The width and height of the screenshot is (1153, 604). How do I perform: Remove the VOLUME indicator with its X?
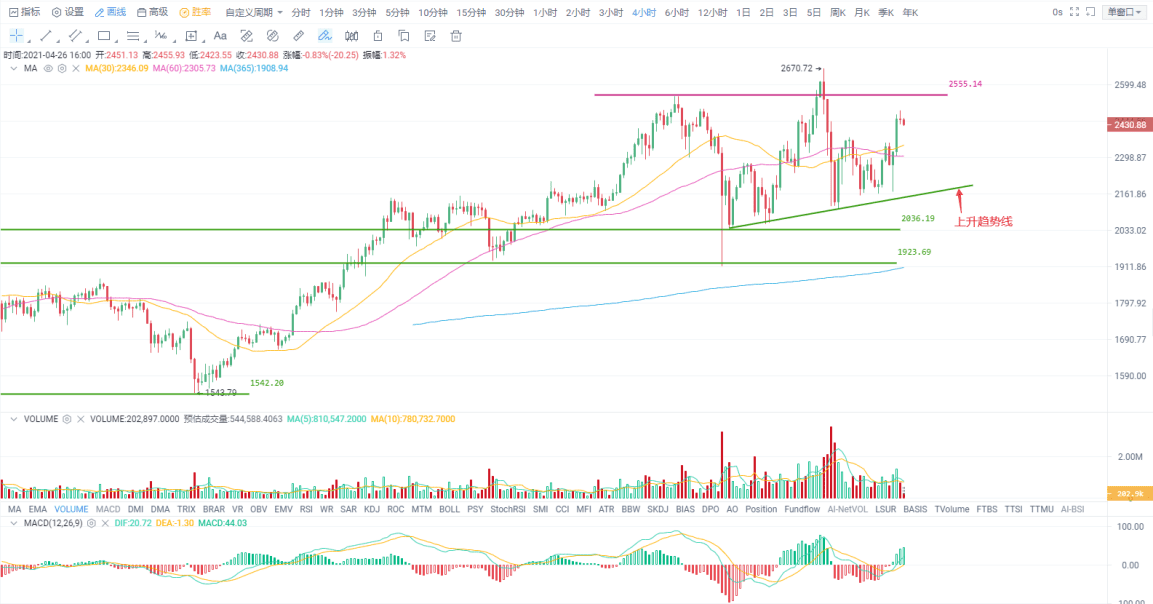(x=81, y=419)
